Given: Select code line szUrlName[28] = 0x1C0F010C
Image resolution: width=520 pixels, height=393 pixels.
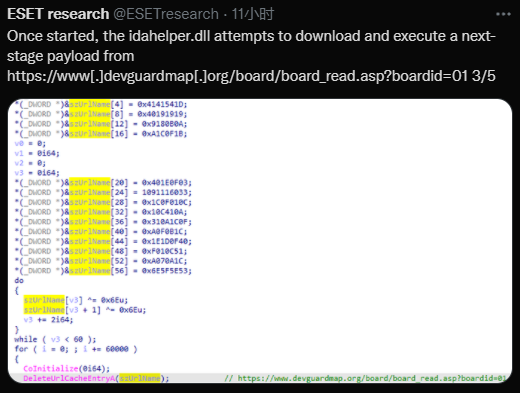Looking at the screenshot, I should coord(103,202).
